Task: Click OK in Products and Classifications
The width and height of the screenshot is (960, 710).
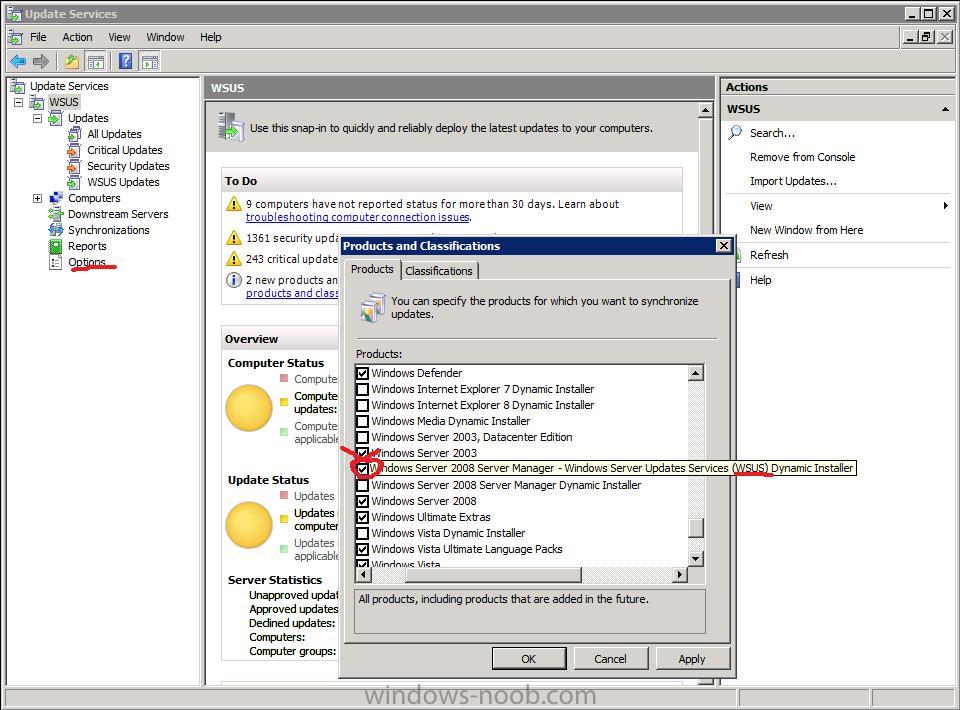Action: click(x=529, y=659)
